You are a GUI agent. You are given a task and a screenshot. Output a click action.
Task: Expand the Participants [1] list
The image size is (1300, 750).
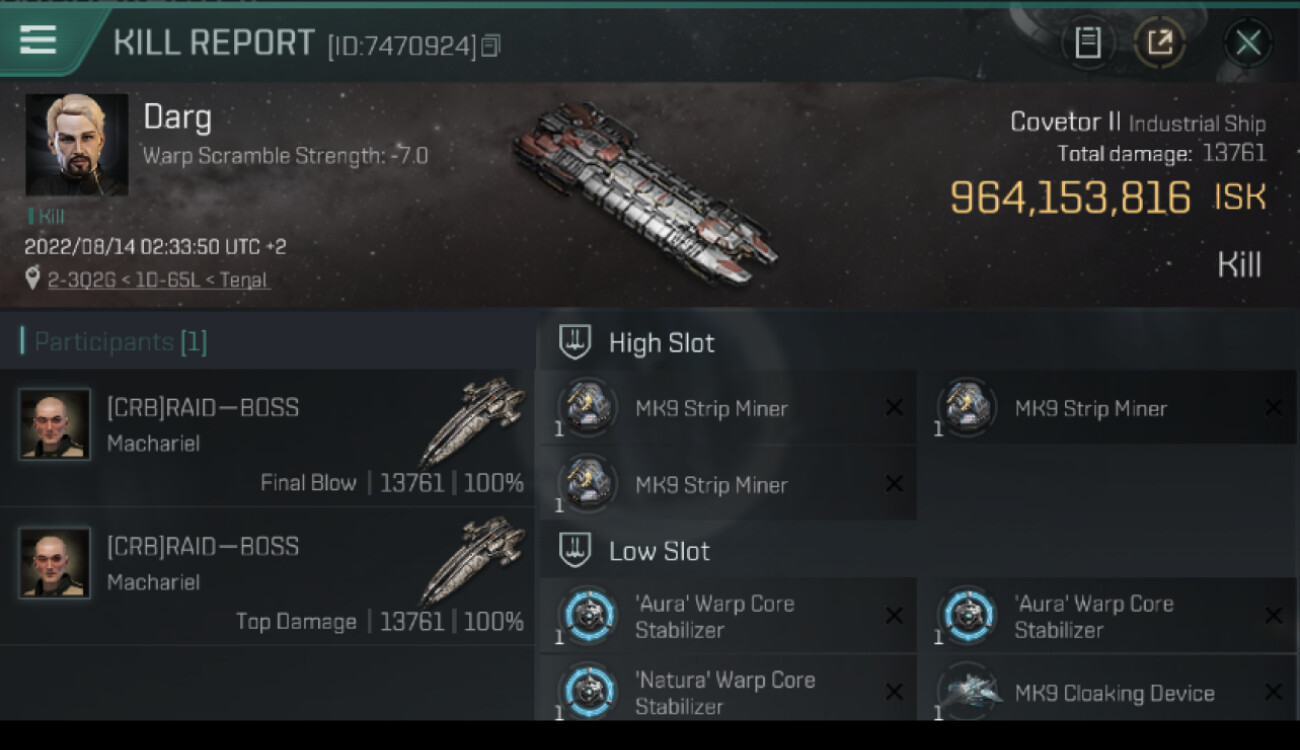(120, 342)
